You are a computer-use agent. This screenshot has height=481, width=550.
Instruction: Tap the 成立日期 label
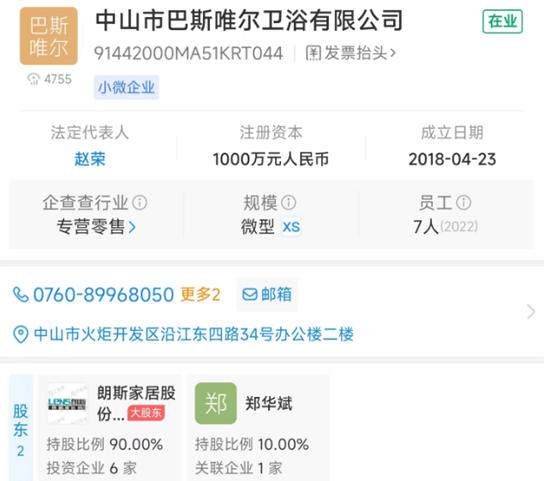[x=452, y=133]
